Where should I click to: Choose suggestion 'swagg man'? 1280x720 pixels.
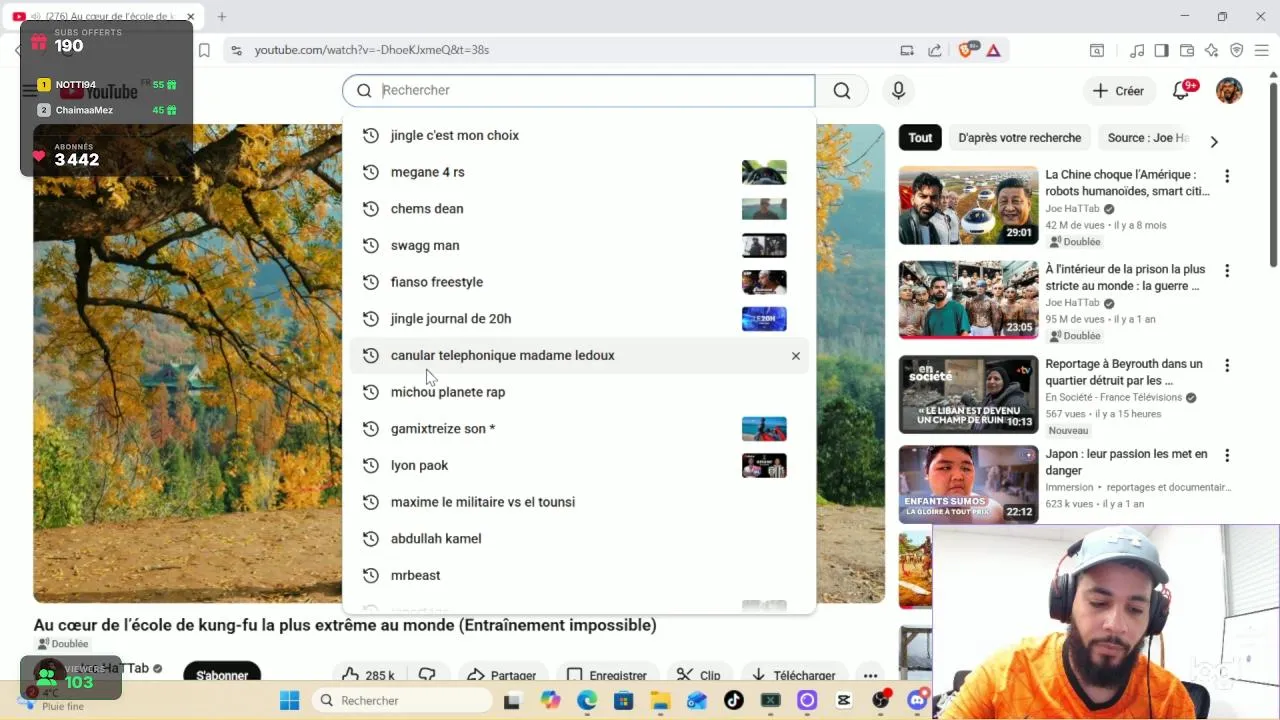579,245
